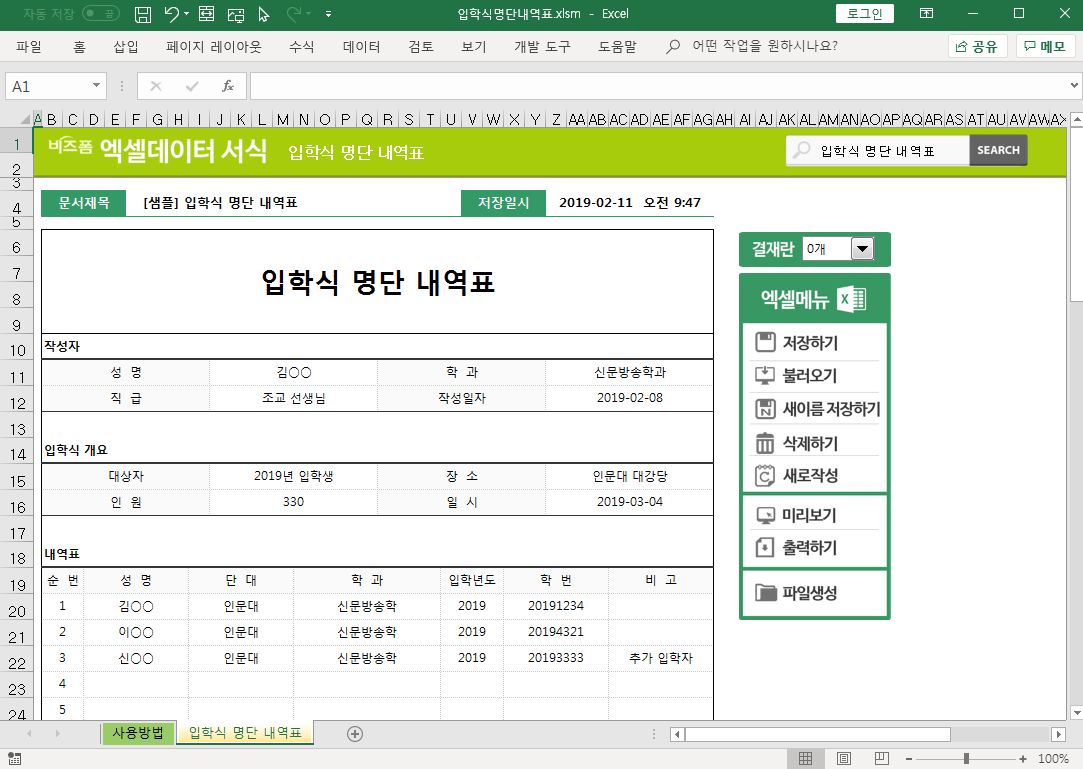The image size is (1083, 769).
Task: Expand the Name Box dropdown arrow
Action: [x=97, y=86]
